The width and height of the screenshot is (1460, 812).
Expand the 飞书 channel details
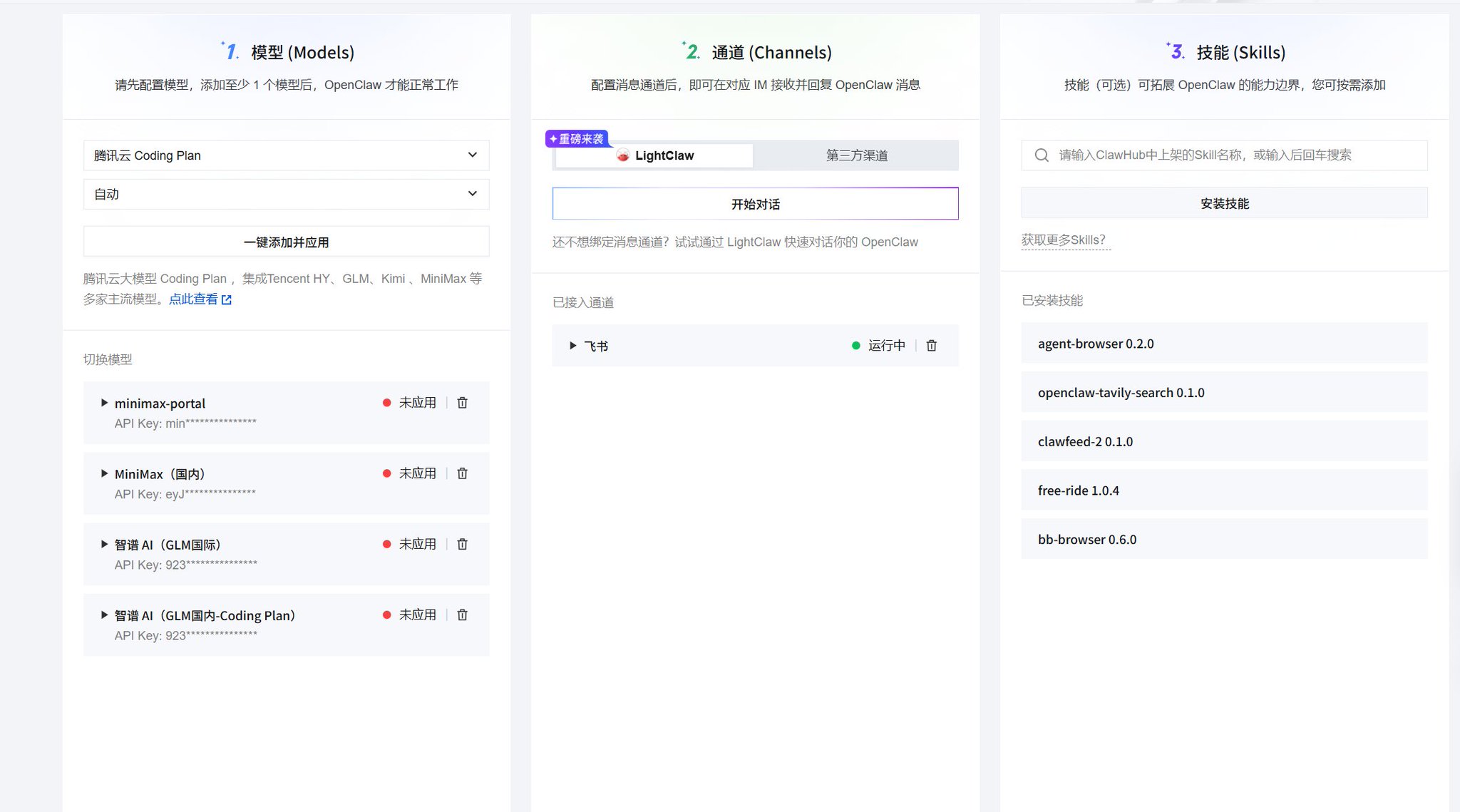point(572,346)
